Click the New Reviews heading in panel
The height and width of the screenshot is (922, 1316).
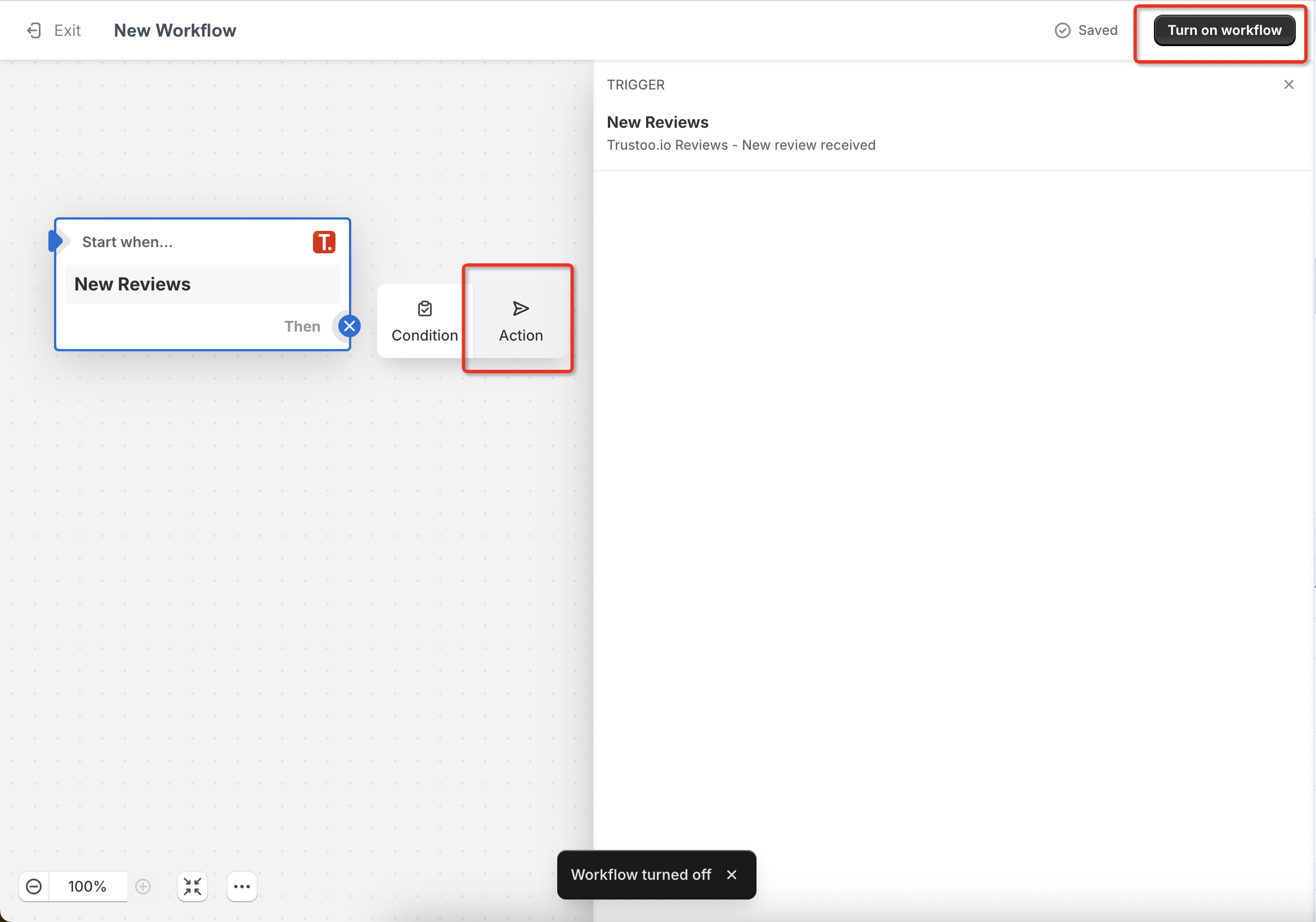click(657, 122)
